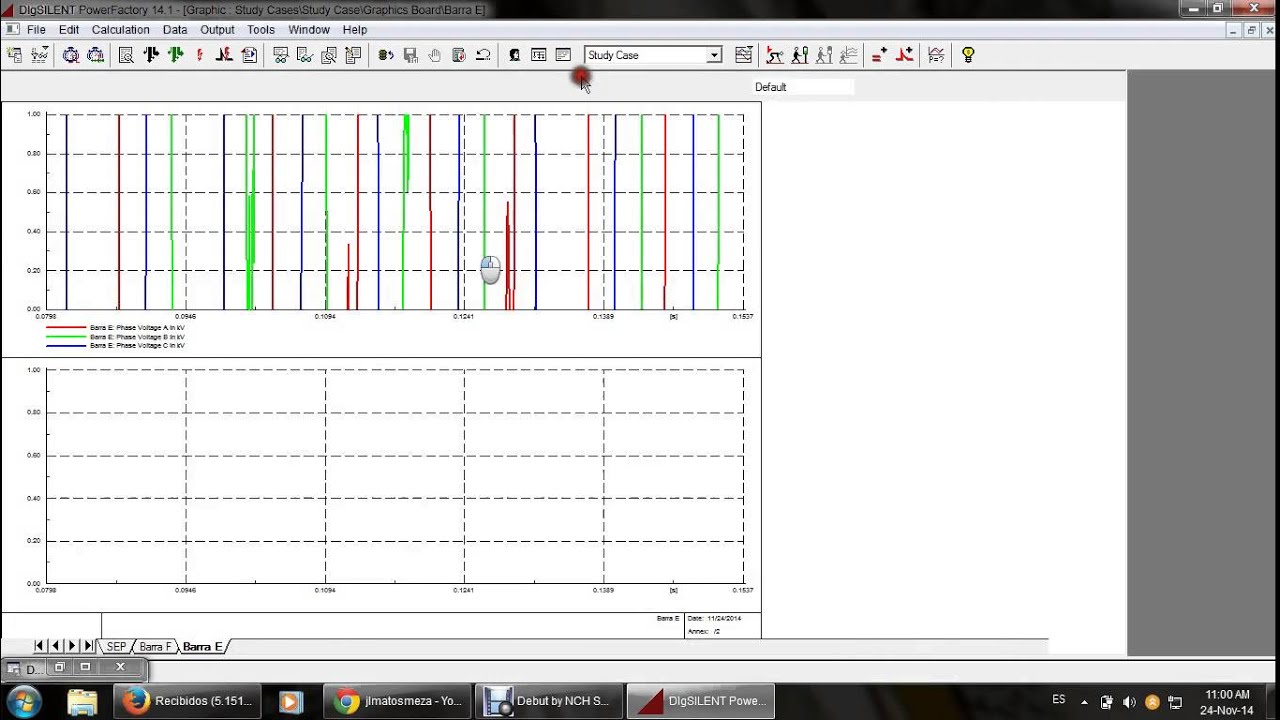Viewport: 1280px width, 720px height.
Task: Open the file explorer taskbar icon
Action: coord(82,701)
